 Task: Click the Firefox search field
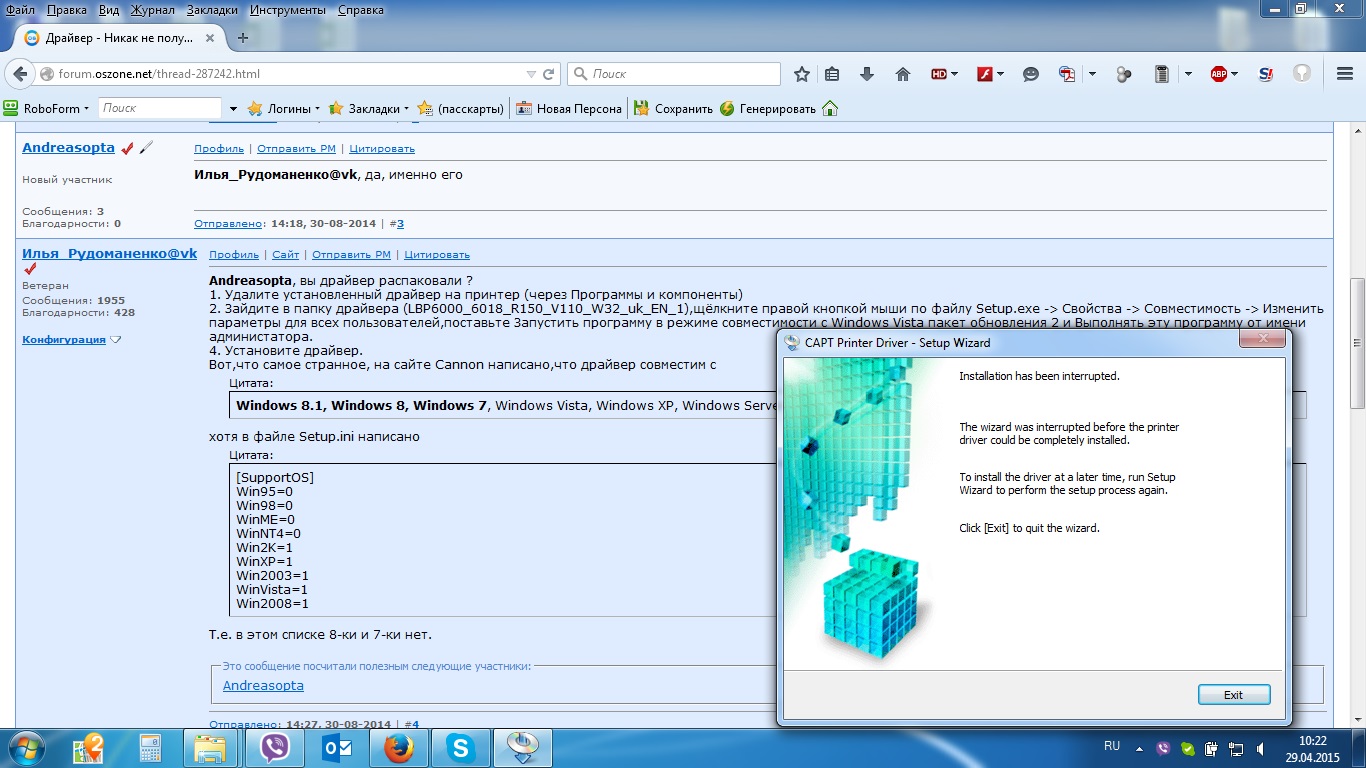point(680,74)
